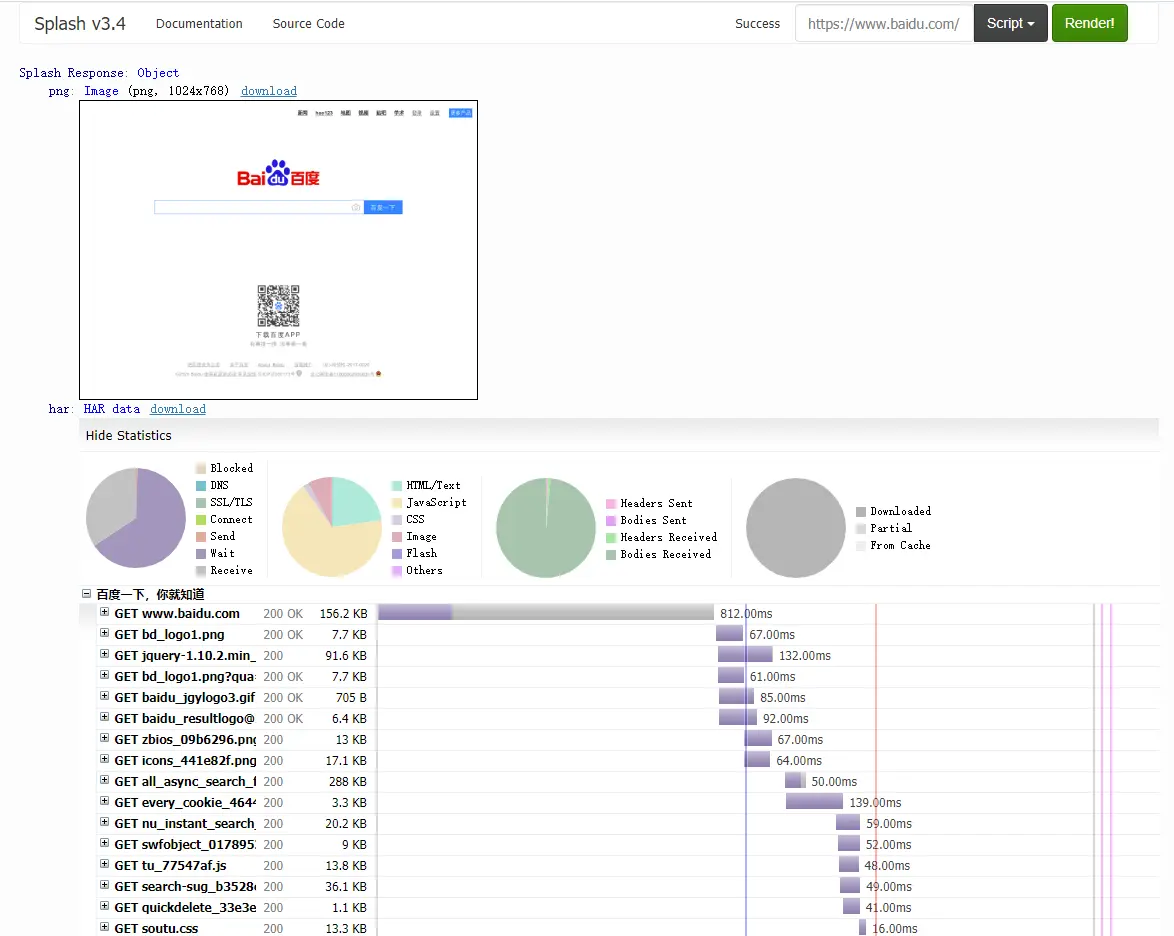Click the Render! button

pos(1089,23)
